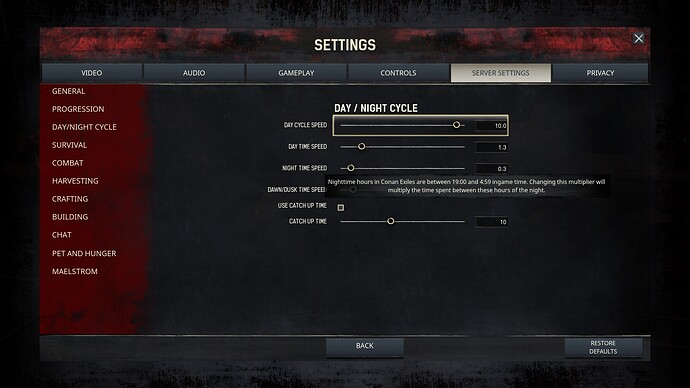Switch to the Video tab

(x=92, y=73)
